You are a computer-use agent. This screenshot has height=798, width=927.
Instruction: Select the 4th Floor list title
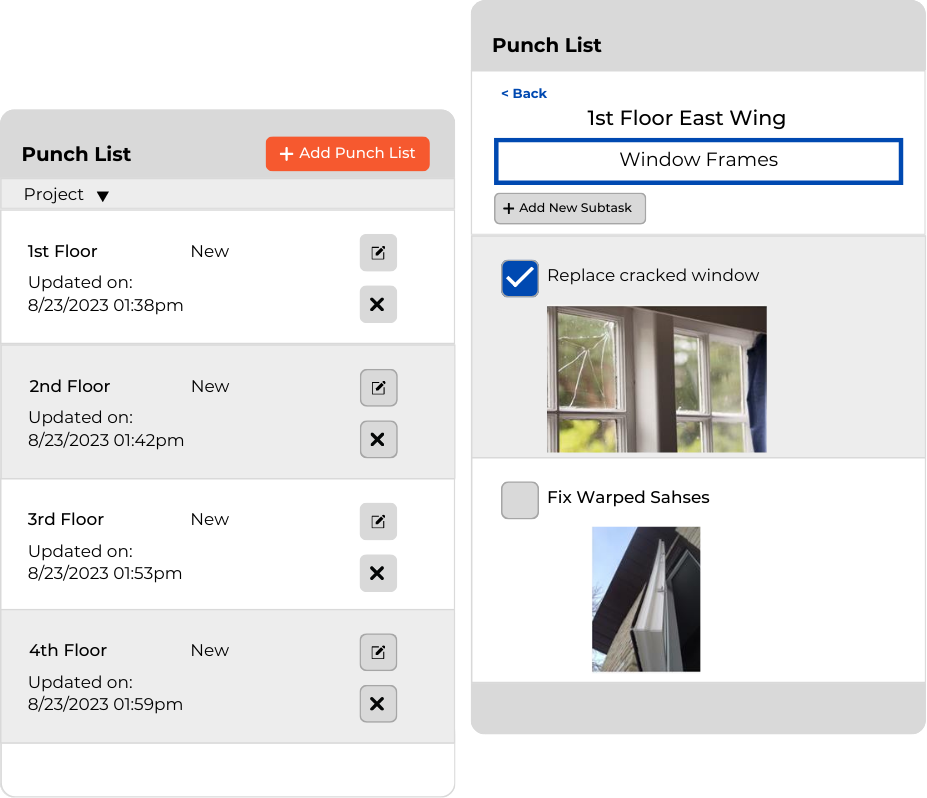[x=68, y=650]
